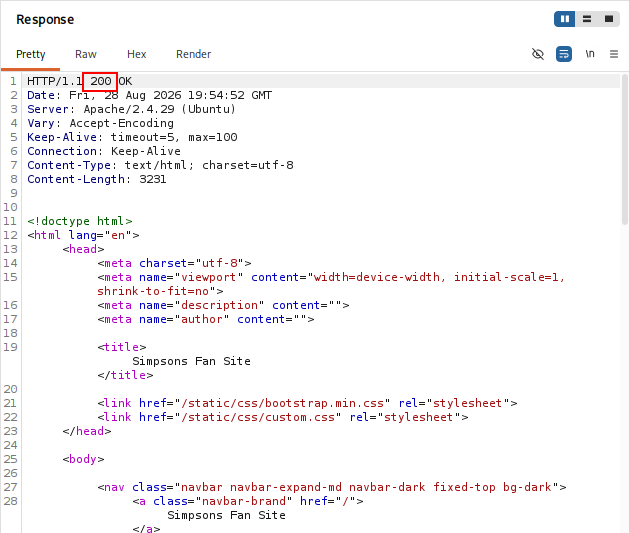Switch to the Render tab
Image resolution: width=629 pixels, height=533 pixels.
(193, 54)
